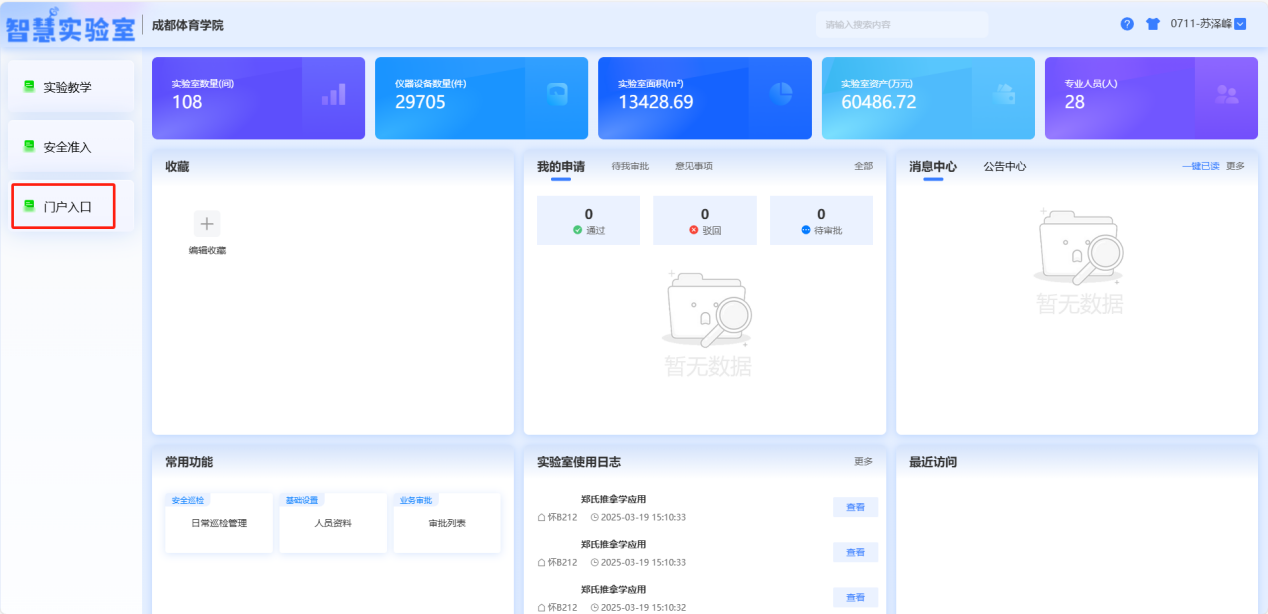This screenshot has height=614, width=1268.
Task: Click the 一键已读 link
Action: click(1200, 166)
